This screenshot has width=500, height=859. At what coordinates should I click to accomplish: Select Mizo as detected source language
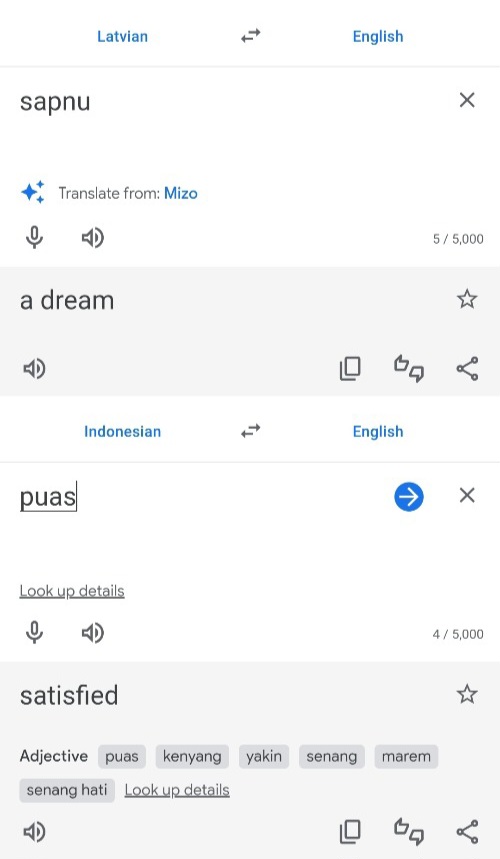click(181, 193)
